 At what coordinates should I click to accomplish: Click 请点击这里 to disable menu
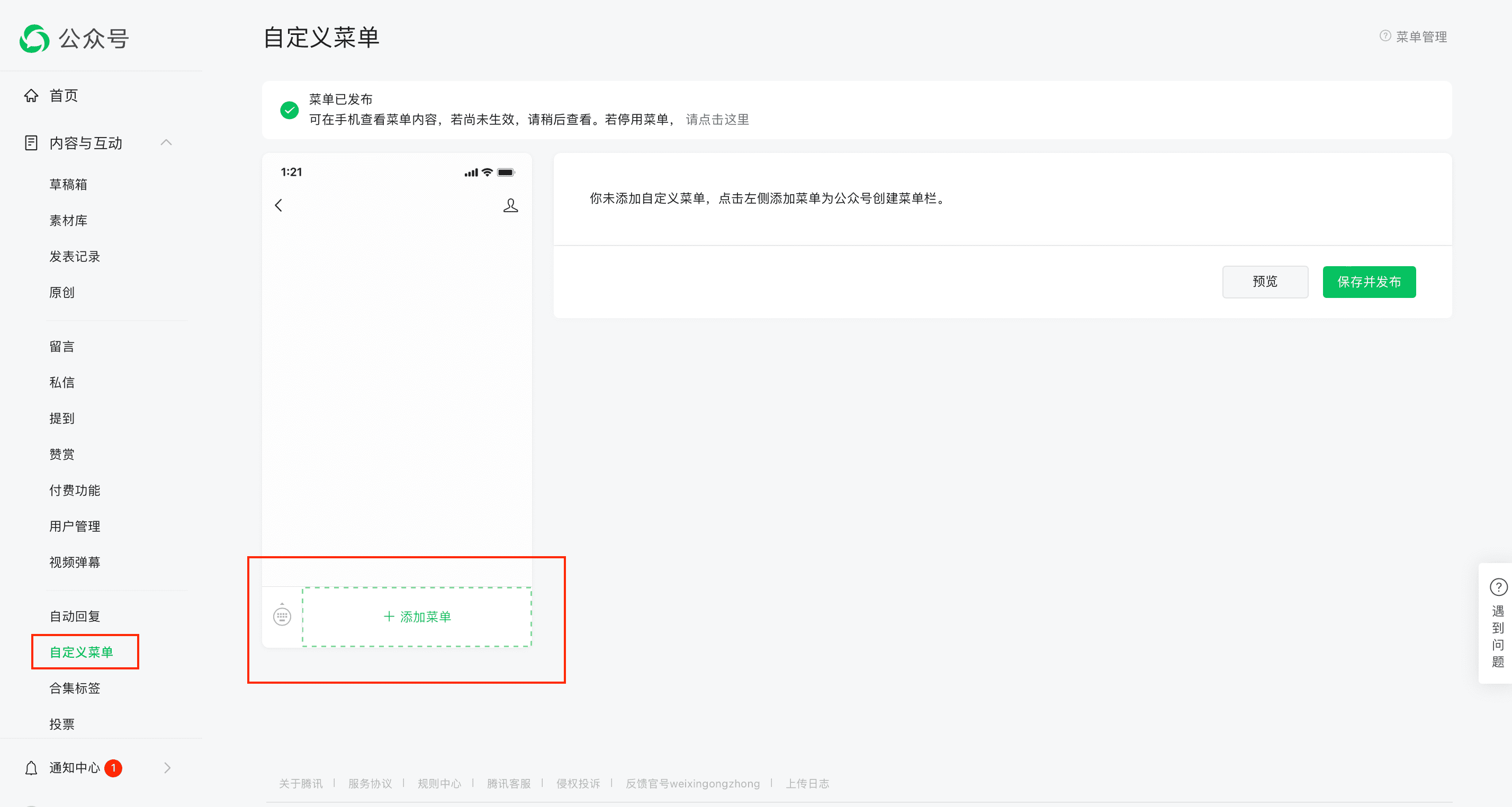(x=717, y=119)
